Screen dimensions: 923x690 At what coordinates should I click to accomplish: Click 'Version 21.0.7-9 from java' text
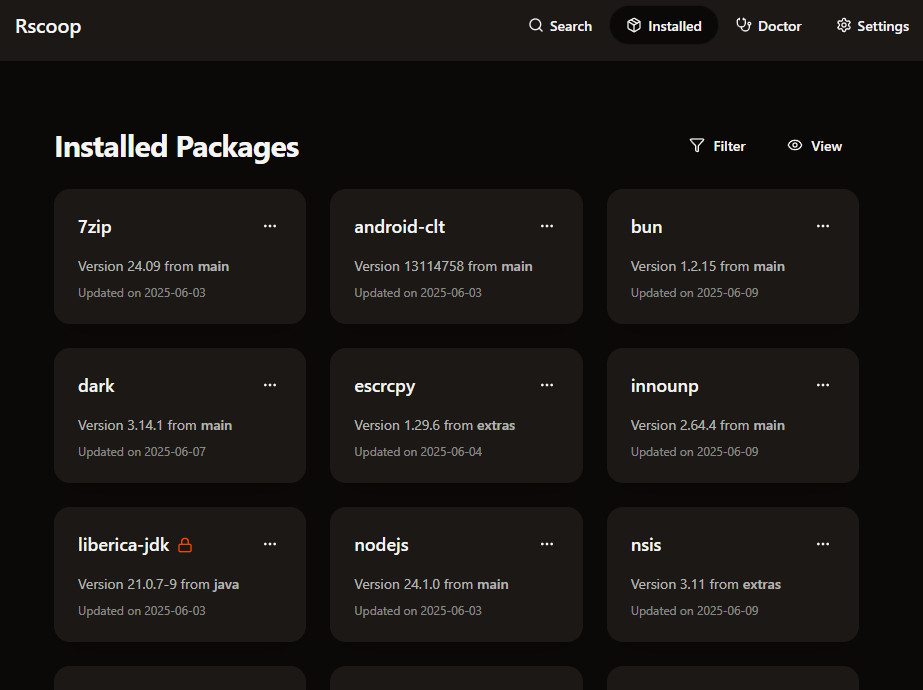coord(158,584)
